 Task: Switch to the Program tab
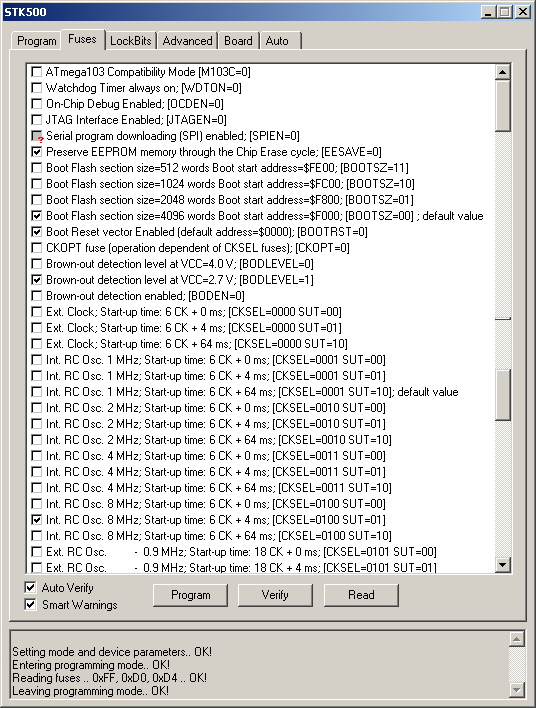point(36,41)
